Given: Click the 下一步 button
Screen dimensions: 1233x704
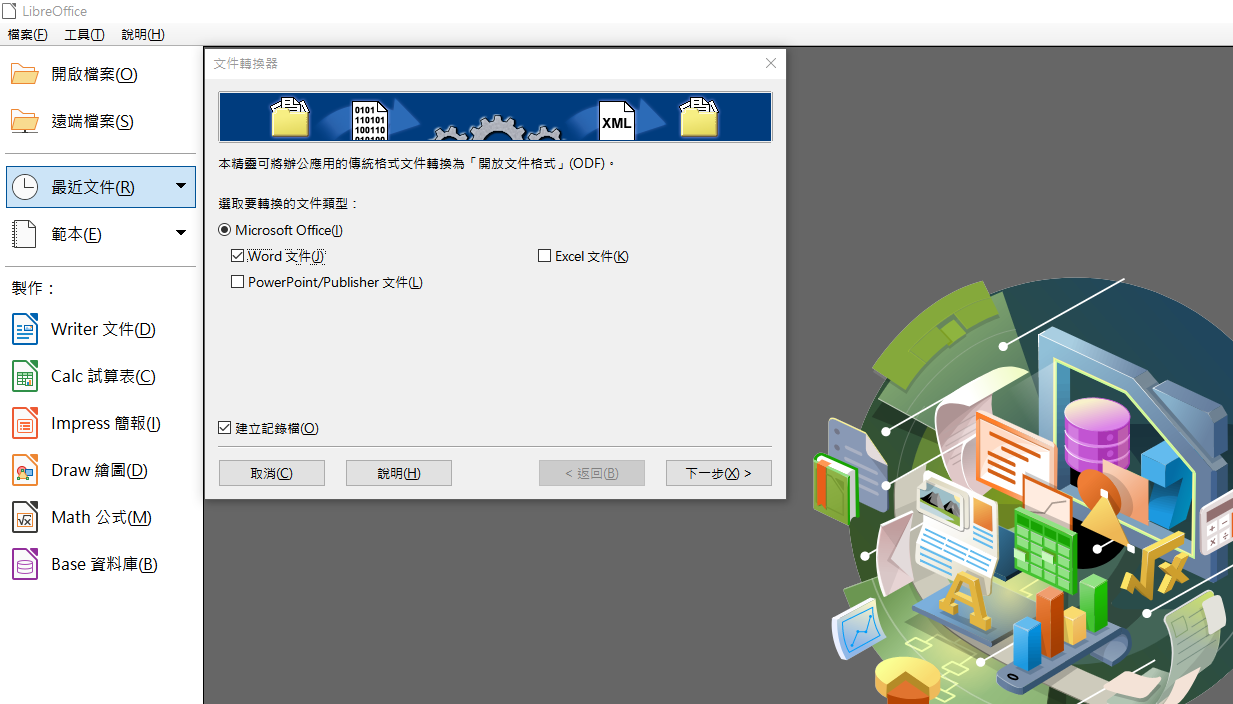Looking at the screenshot, I should 719,473.
